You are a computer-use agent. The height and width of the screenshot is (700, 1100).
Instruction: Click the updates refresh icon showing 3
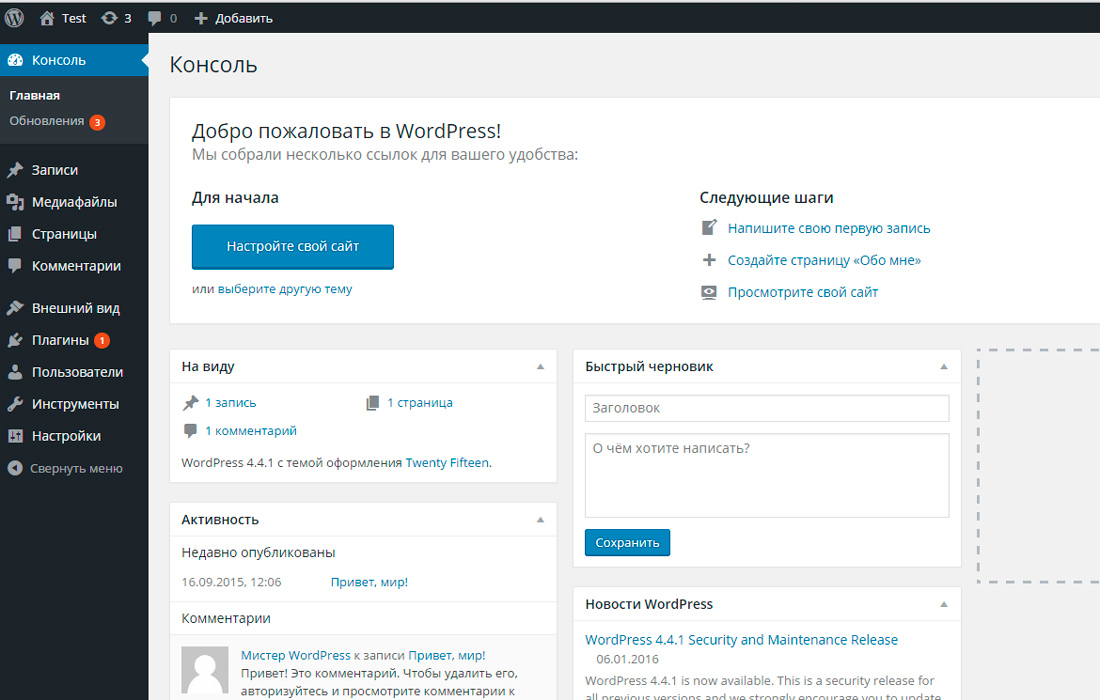109,18
